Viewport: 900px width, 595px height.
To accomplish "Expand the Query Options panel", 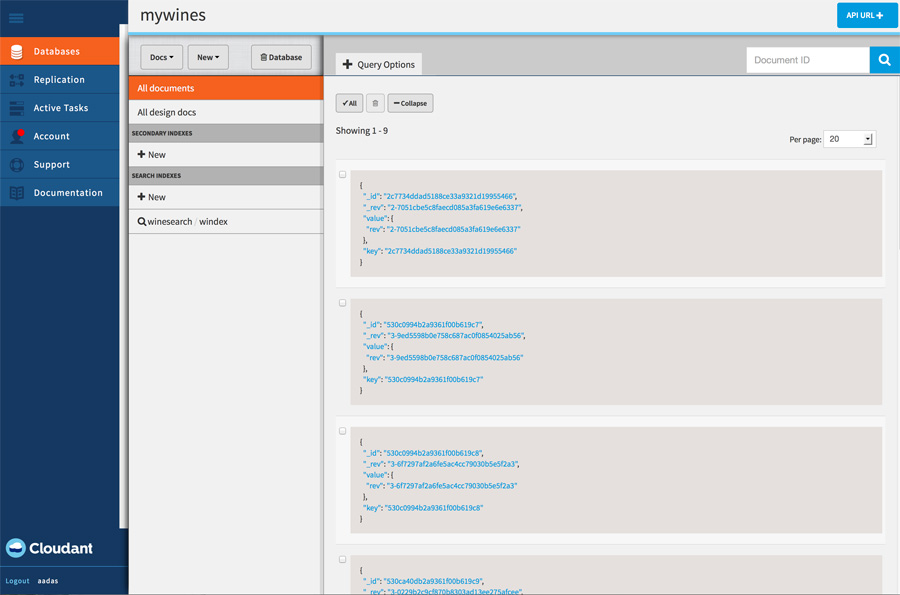I will [379, 64].
